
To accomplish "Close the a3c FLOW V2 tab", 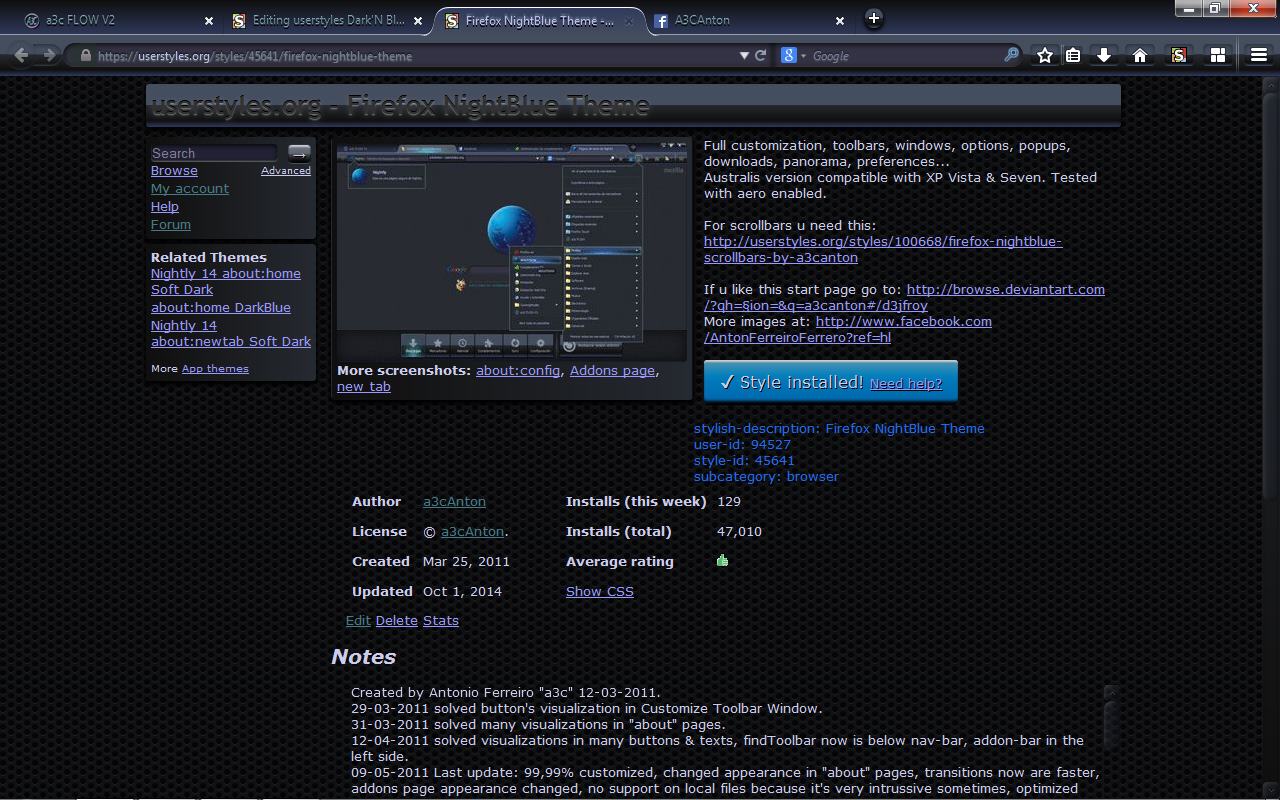I will pos(209,20).
